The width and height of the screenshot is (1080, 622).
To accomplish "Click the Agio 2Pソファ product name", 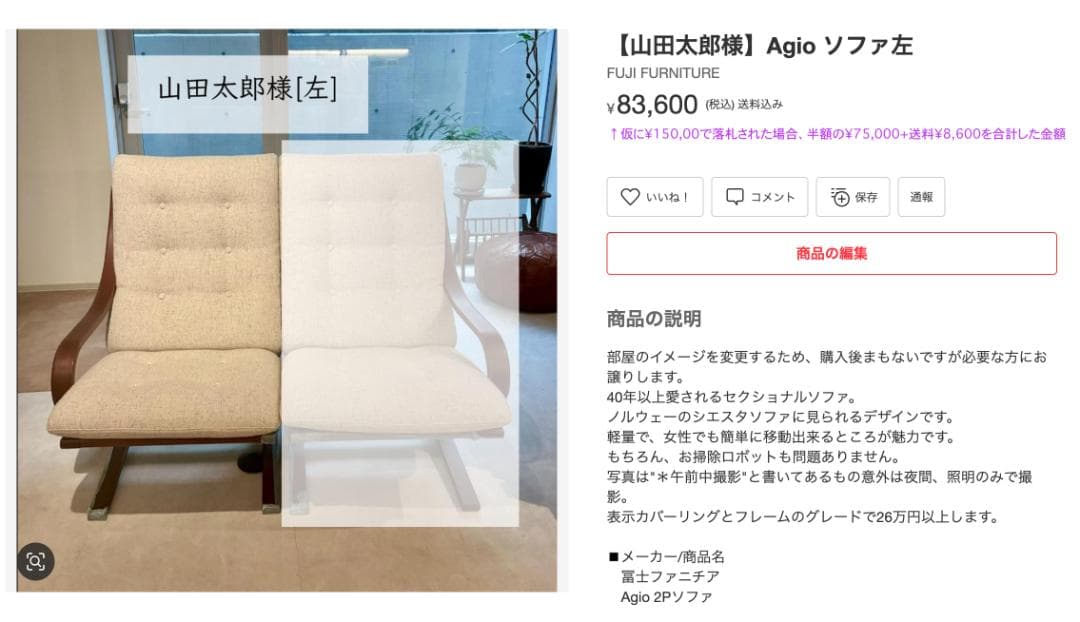I will (x=666, y=597).
